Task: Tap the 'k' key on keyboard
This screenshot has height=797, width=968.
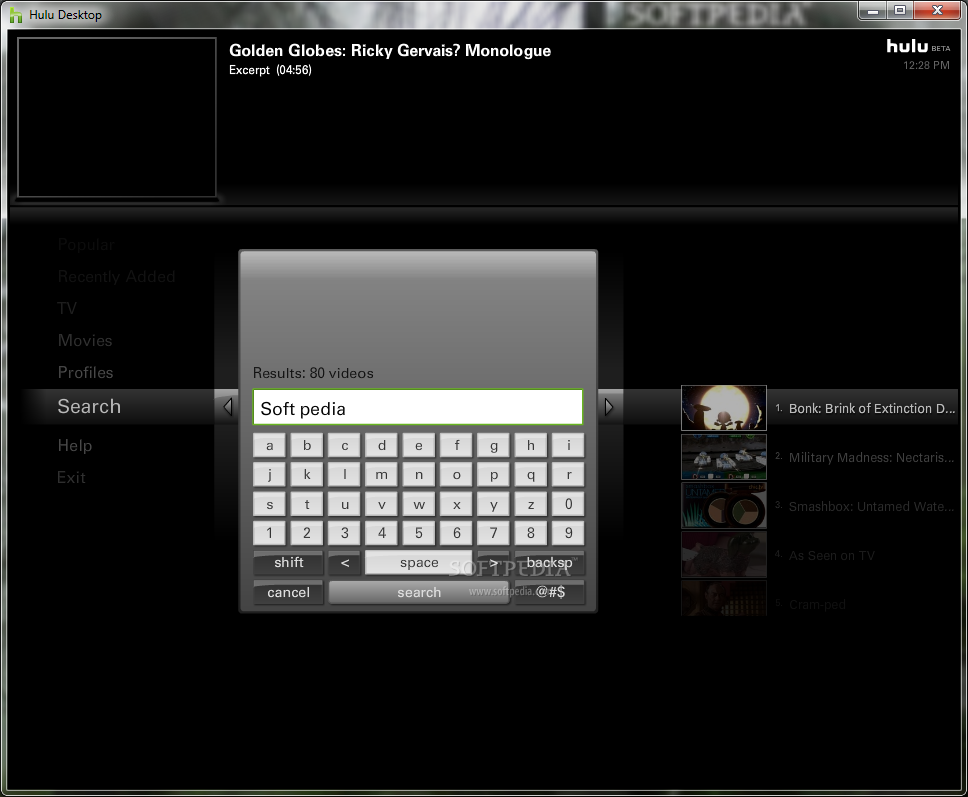Action: point(307,474)
